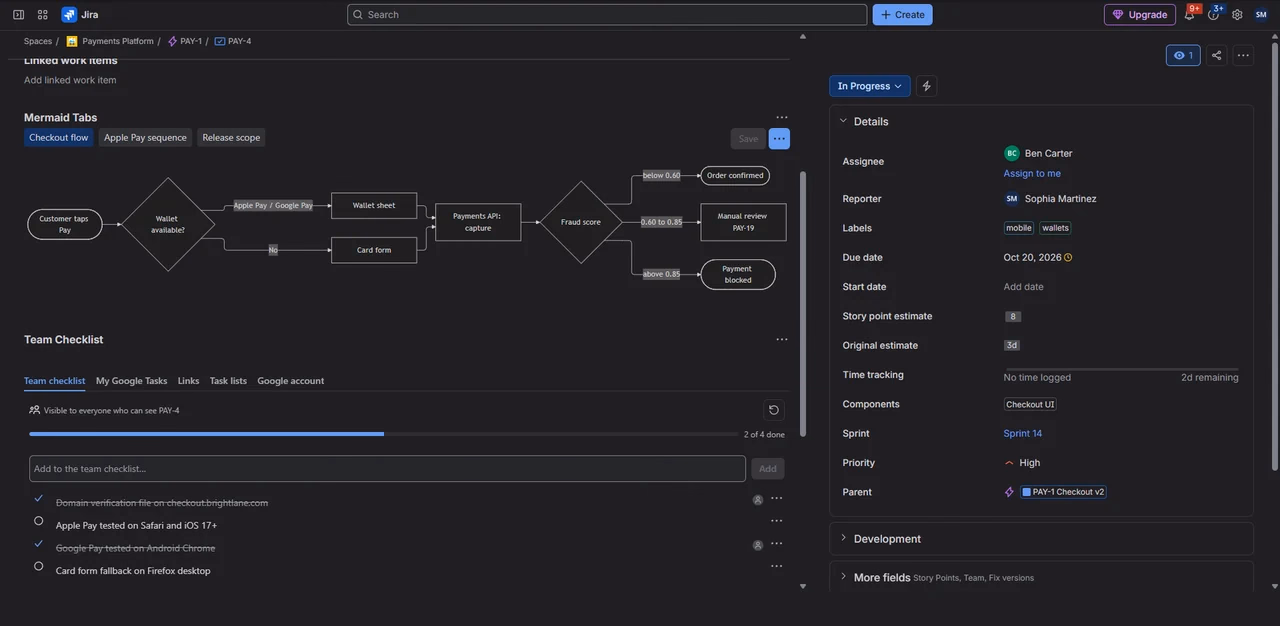This screenshot has width=1280, height=626.
Task: Reset checklist with refresh icon
Action: 774,410
